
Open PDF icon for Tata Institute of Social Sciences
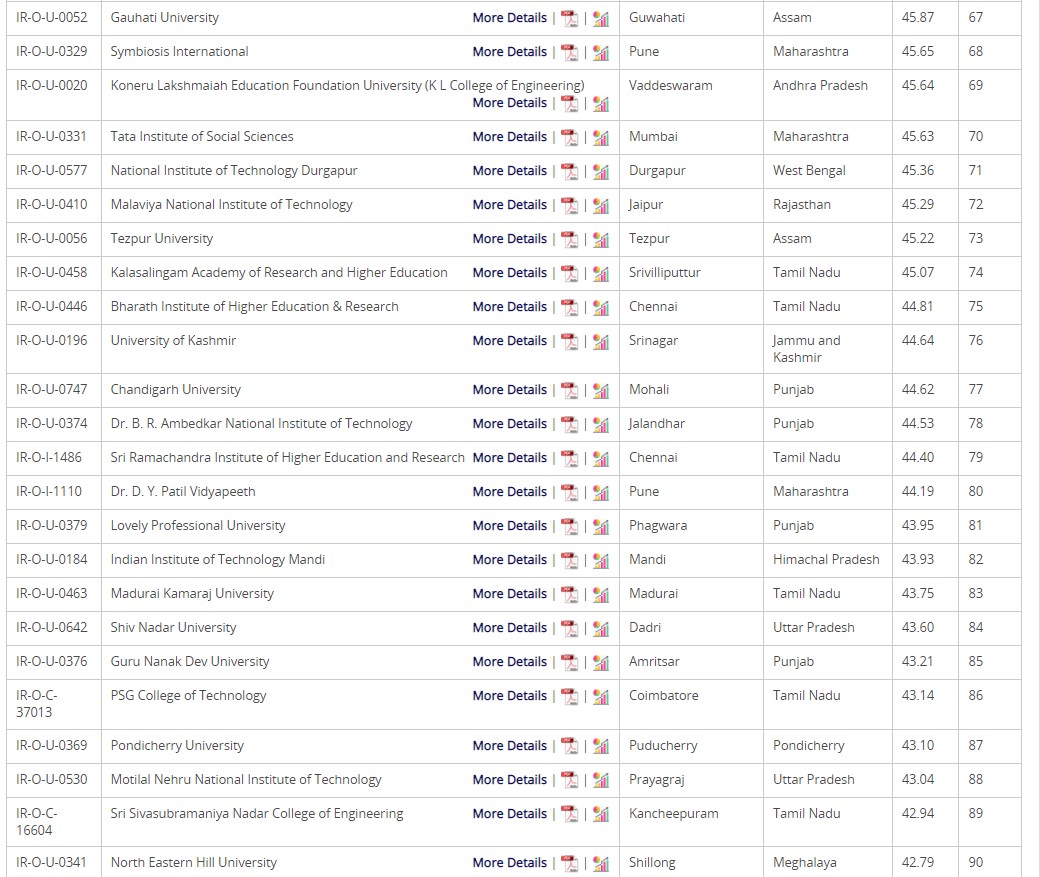coord(569,137)
